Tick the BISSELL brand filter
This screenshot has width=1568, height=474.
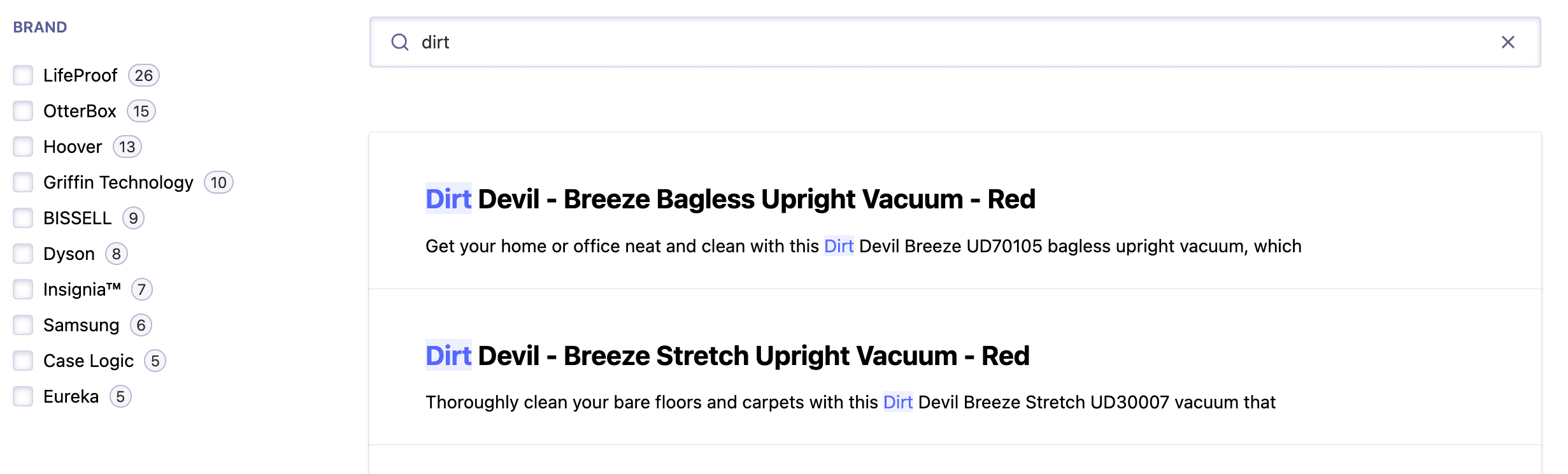pos(24,218)
